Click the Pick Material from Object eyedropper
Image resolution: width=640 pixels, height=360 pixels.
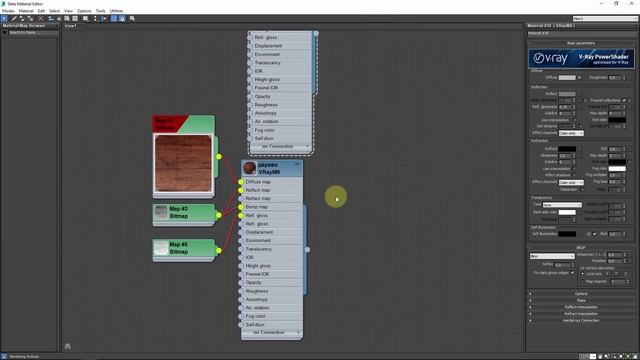click(14, 18)
